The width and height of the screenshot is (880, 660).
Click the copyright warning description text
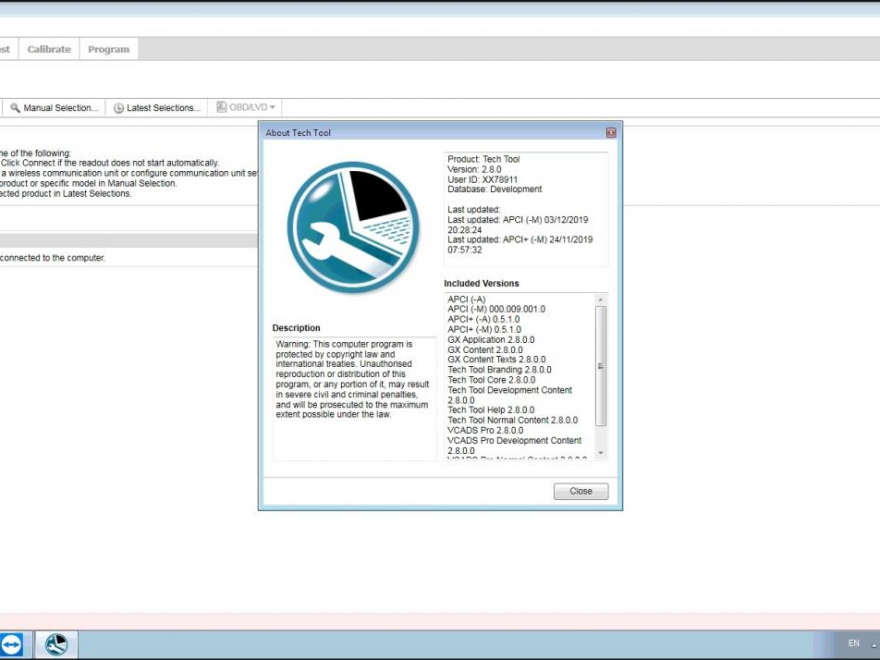352,379
